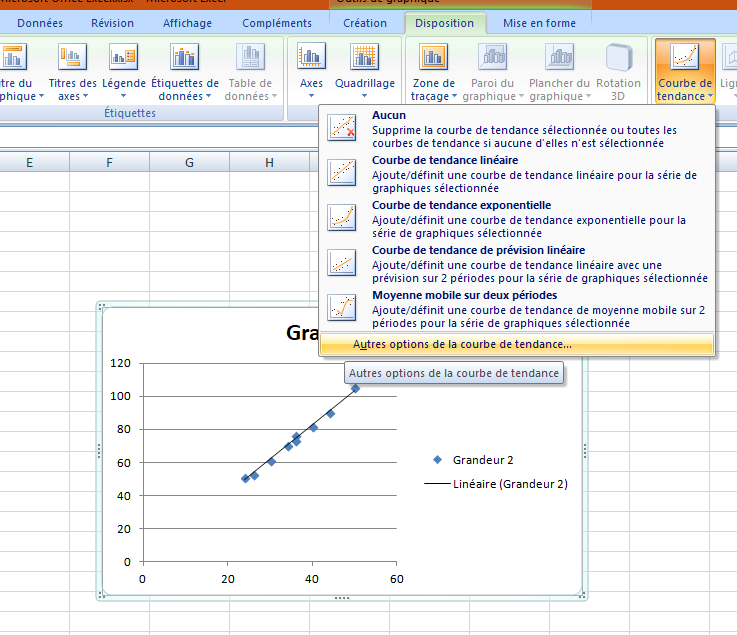
Task: Open the Étiquettes de données dropdown label
Action: [x=185, y=90]
